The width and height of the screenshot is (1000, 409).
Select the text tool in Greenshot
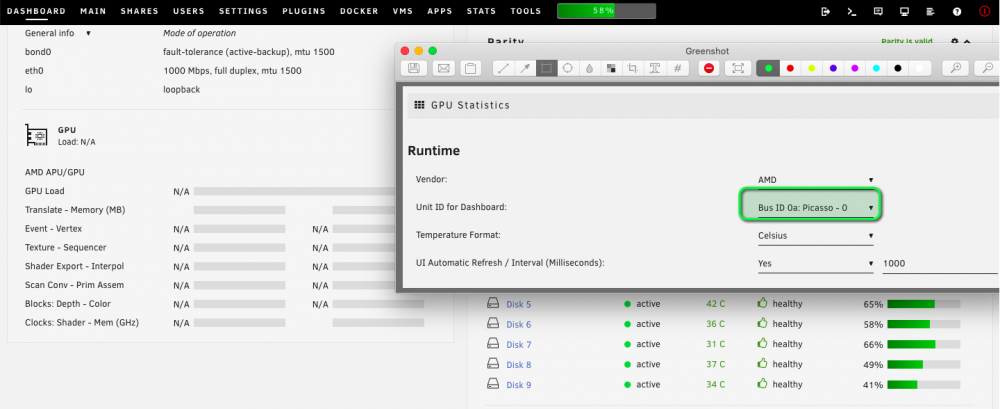[x=654, y=68]
